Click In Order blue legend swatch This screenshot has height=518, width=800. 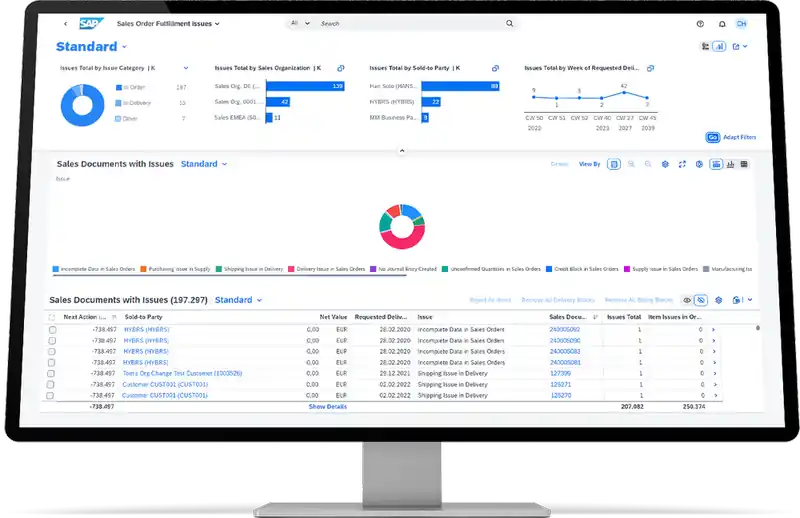click(x=119, y=88)
